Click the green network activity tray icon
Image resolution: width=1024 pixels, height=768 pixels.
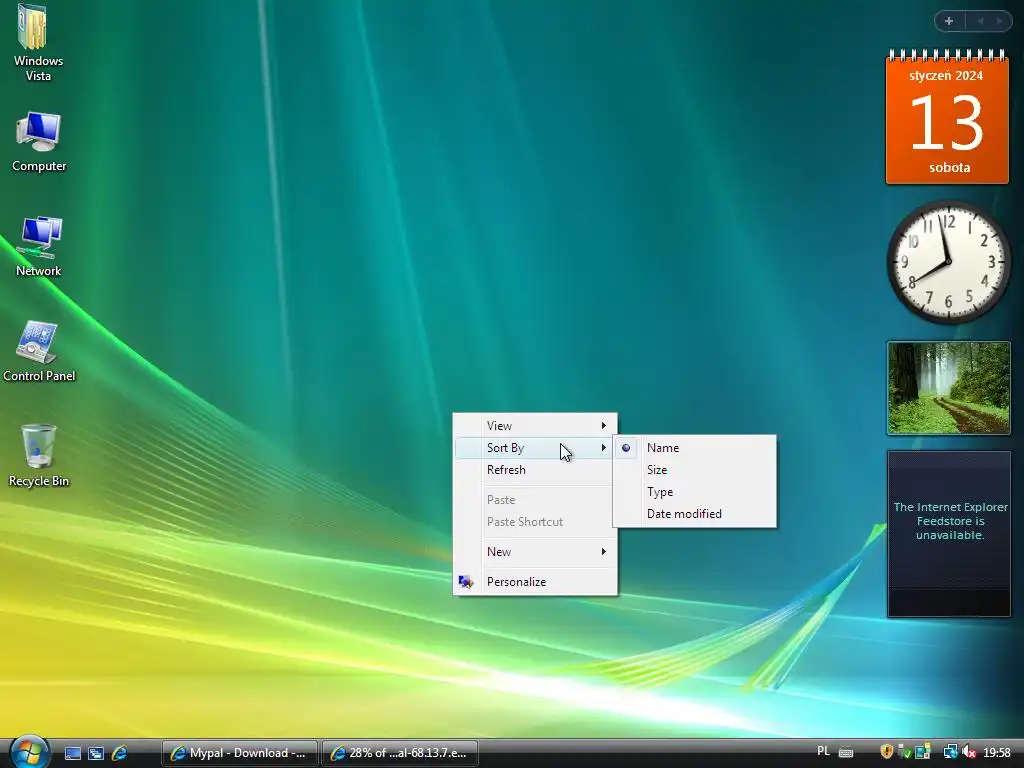point(904,752)
